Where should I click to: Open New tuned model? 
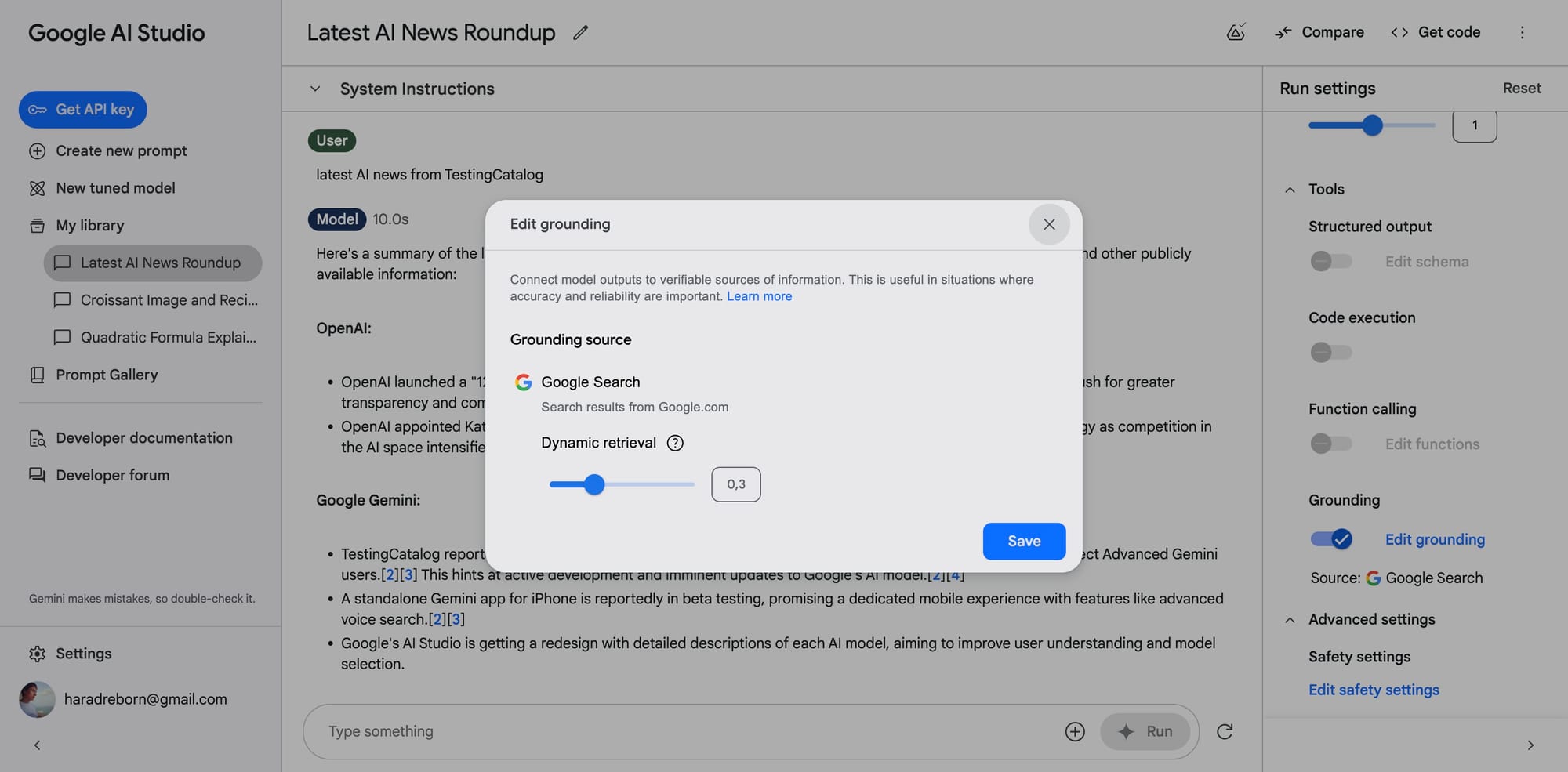coord(102,188)
